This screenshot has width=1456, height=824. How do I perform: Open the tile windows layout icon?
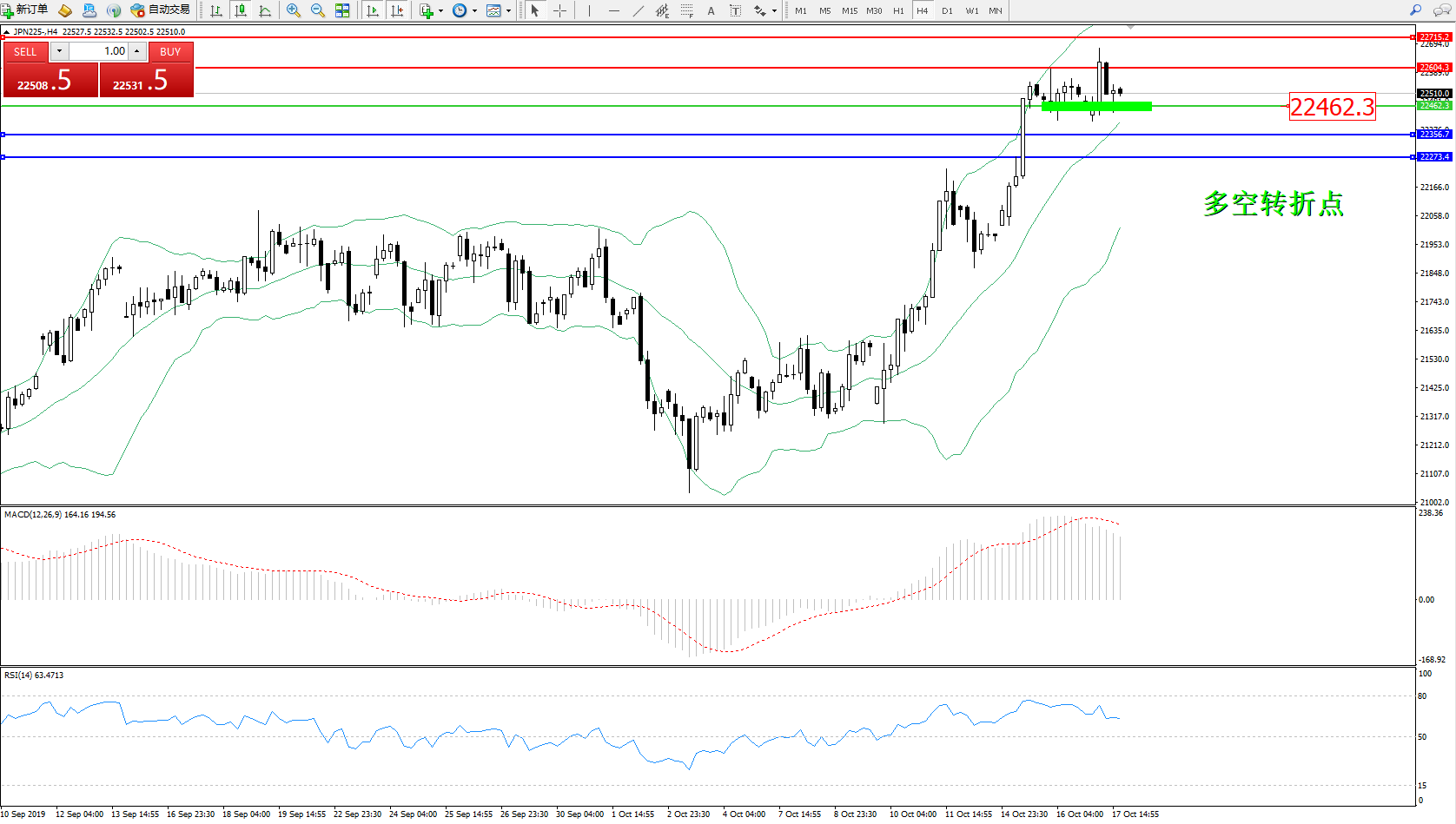(x=342, y=10)
